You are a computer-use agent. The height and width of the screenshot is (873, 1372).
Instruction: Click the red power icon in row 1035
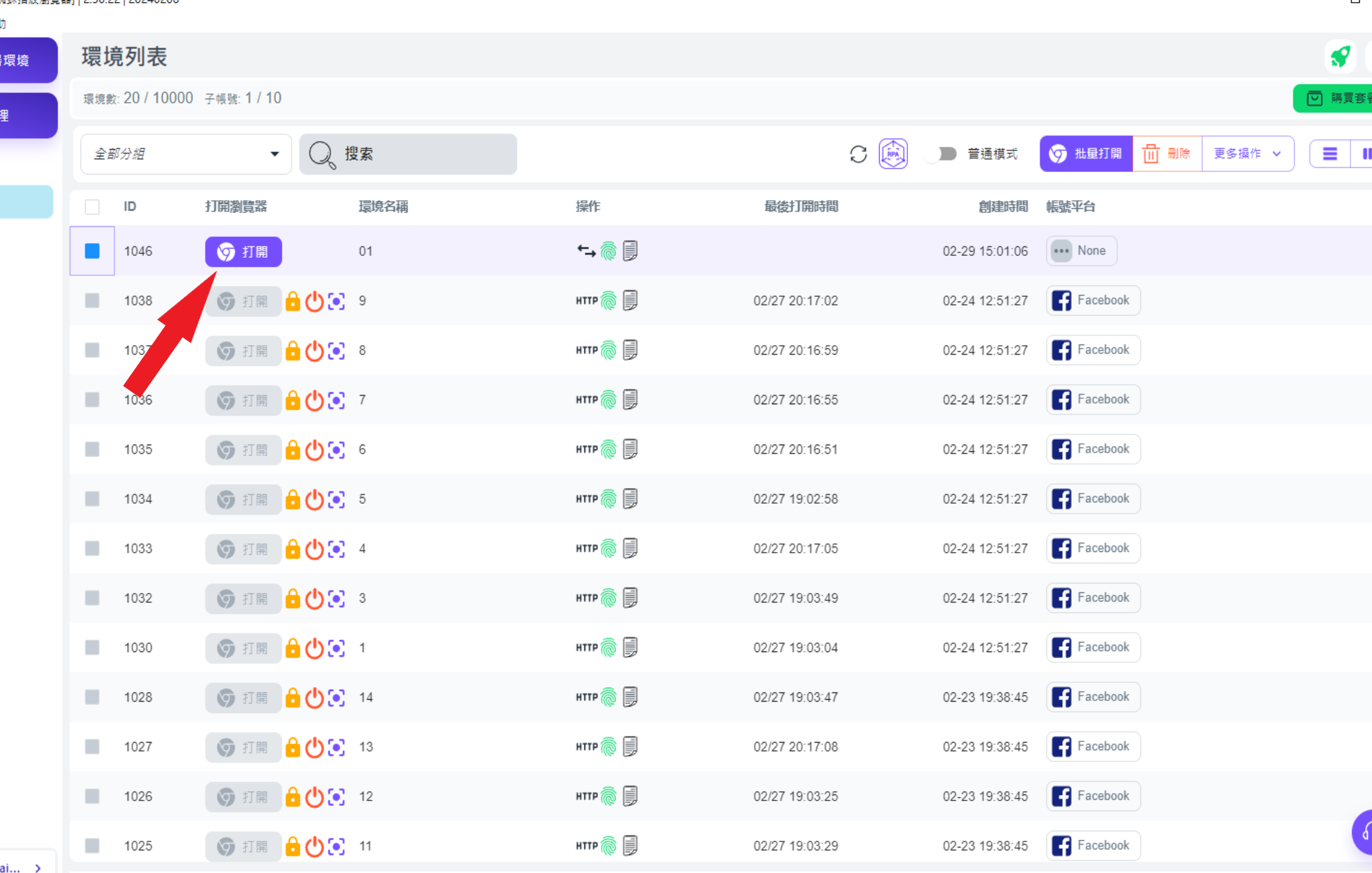314,450
